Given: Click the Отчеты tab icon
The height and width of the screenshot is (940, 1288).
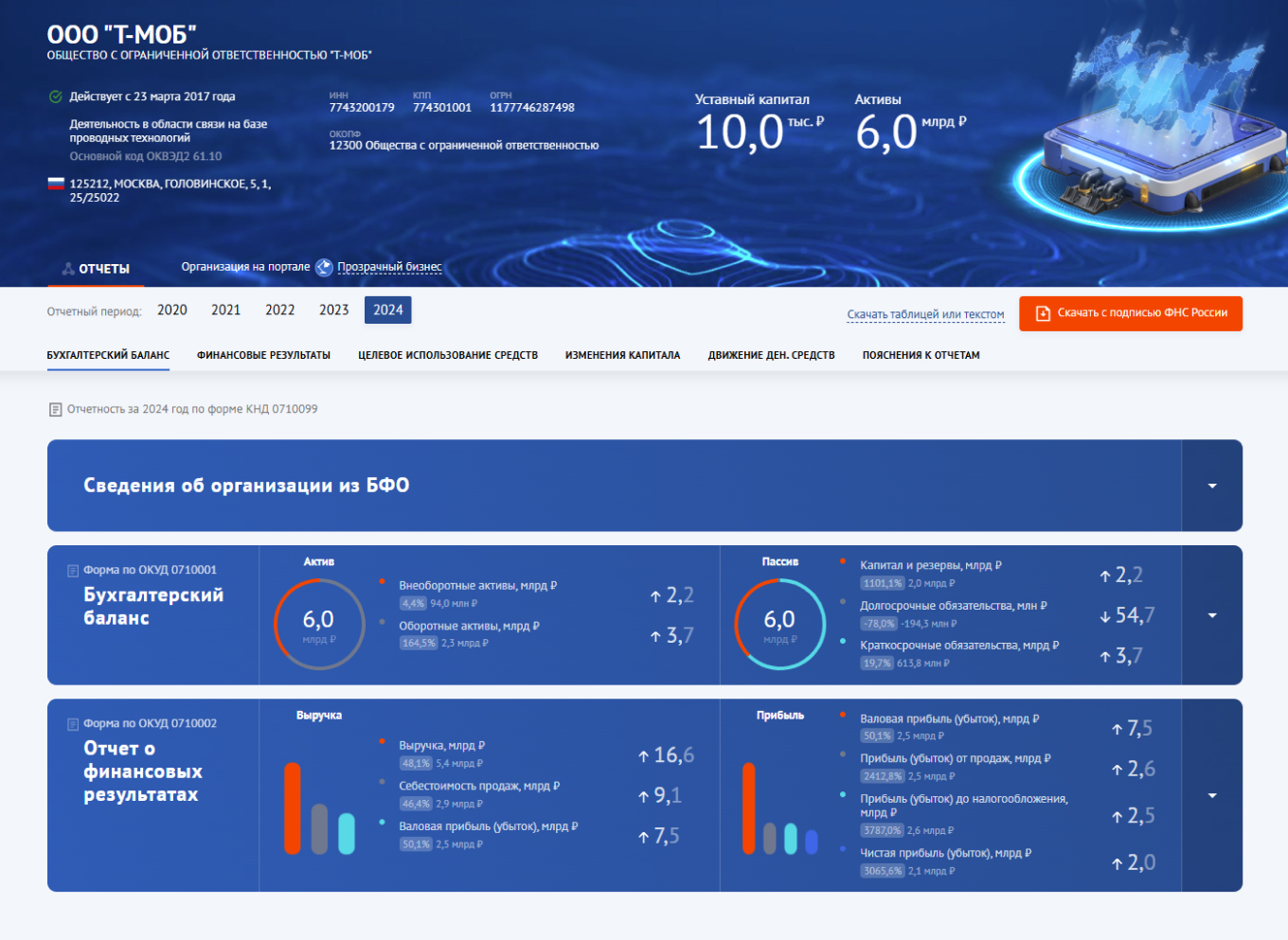Looking at the screenshot, I should click(x=68, y=269).
